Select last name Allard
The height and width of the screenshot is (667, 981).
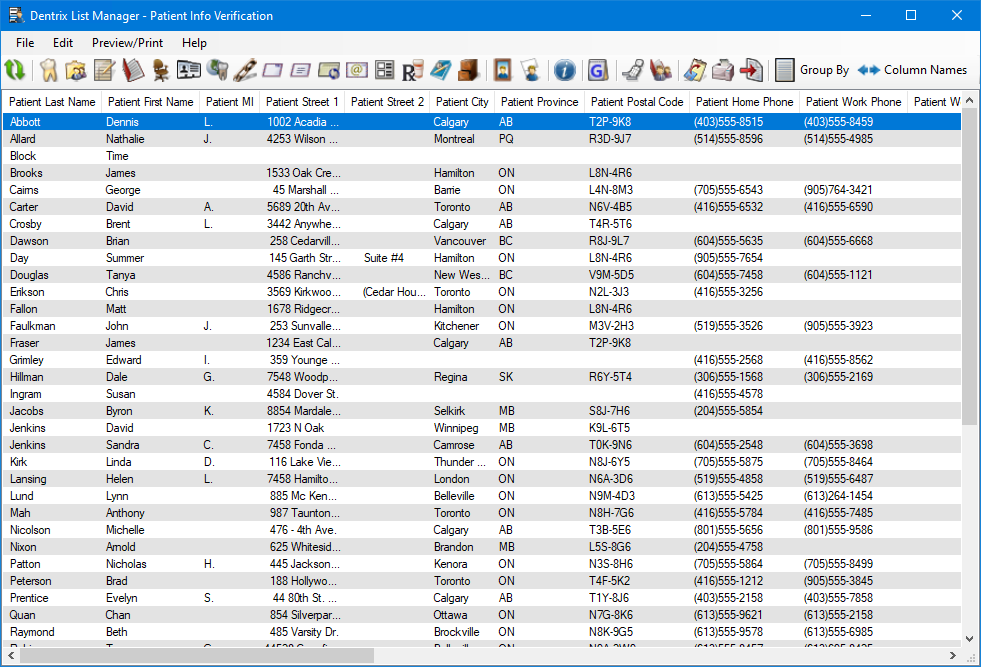23,139
